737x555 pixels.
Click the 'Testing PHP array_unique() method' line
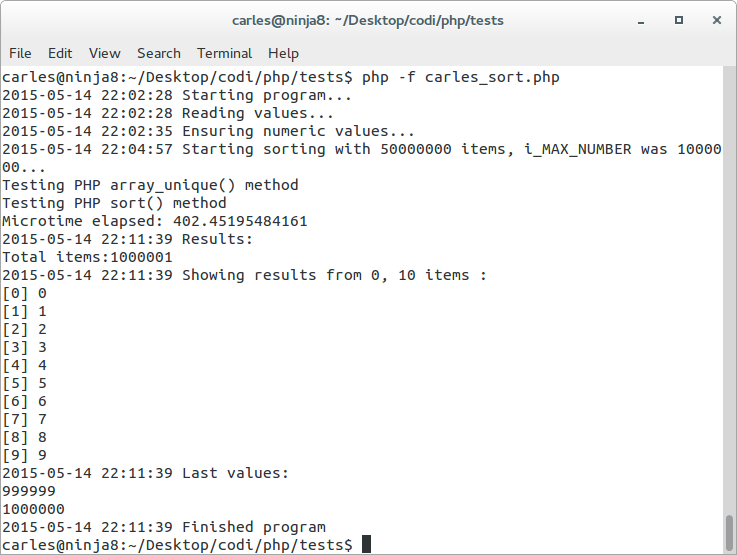(150, 185)
